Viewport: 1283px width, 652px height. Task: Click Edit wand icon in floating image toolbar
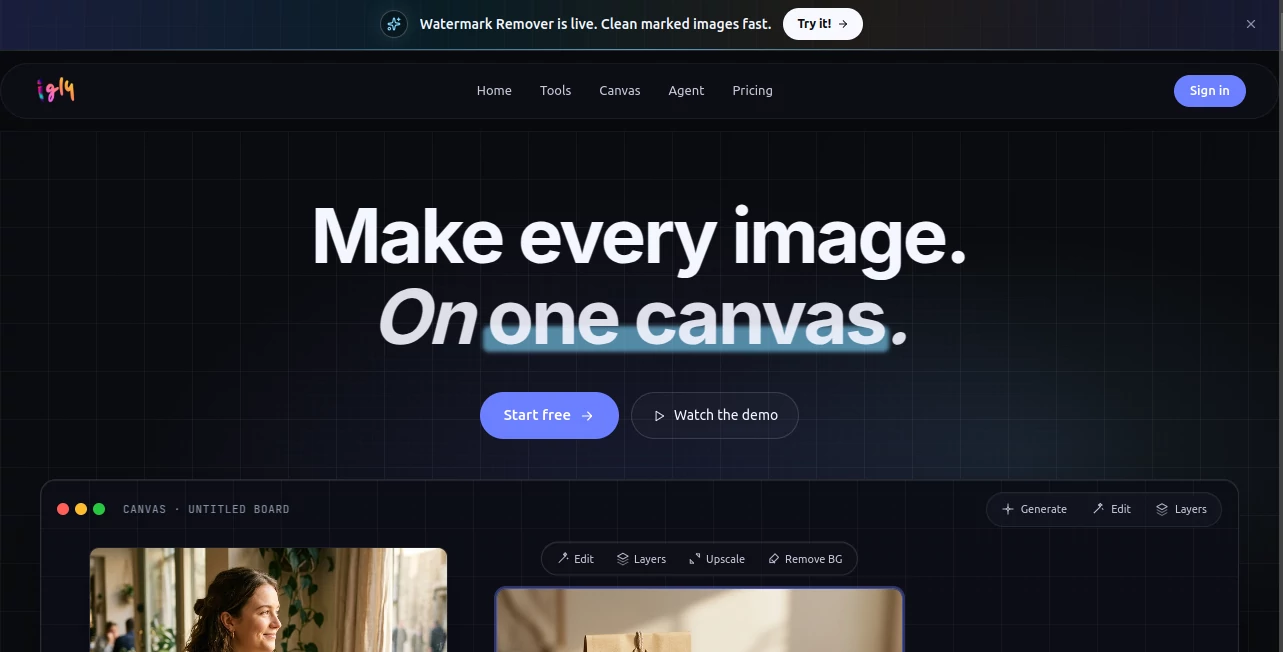563,559
